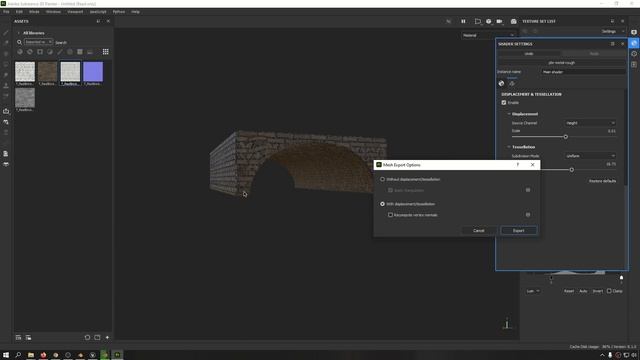Select the Paint brush tool in left toolbar
640x360 pixels.
[x=6, y=33]
